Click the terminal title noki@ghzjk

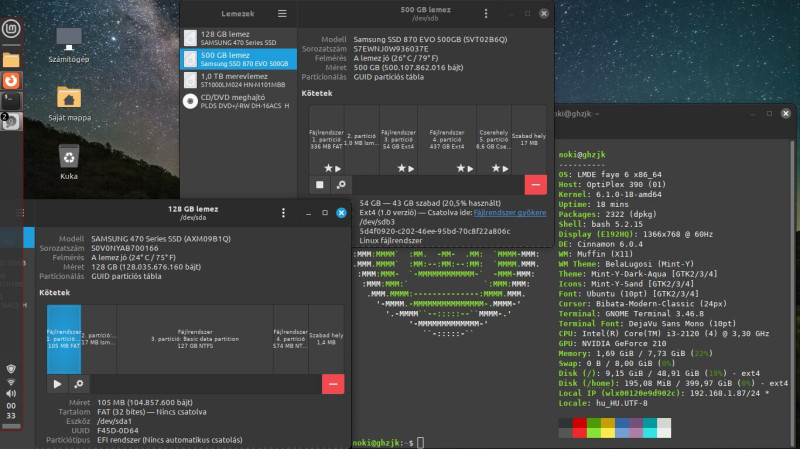click(x=575, y=114)
